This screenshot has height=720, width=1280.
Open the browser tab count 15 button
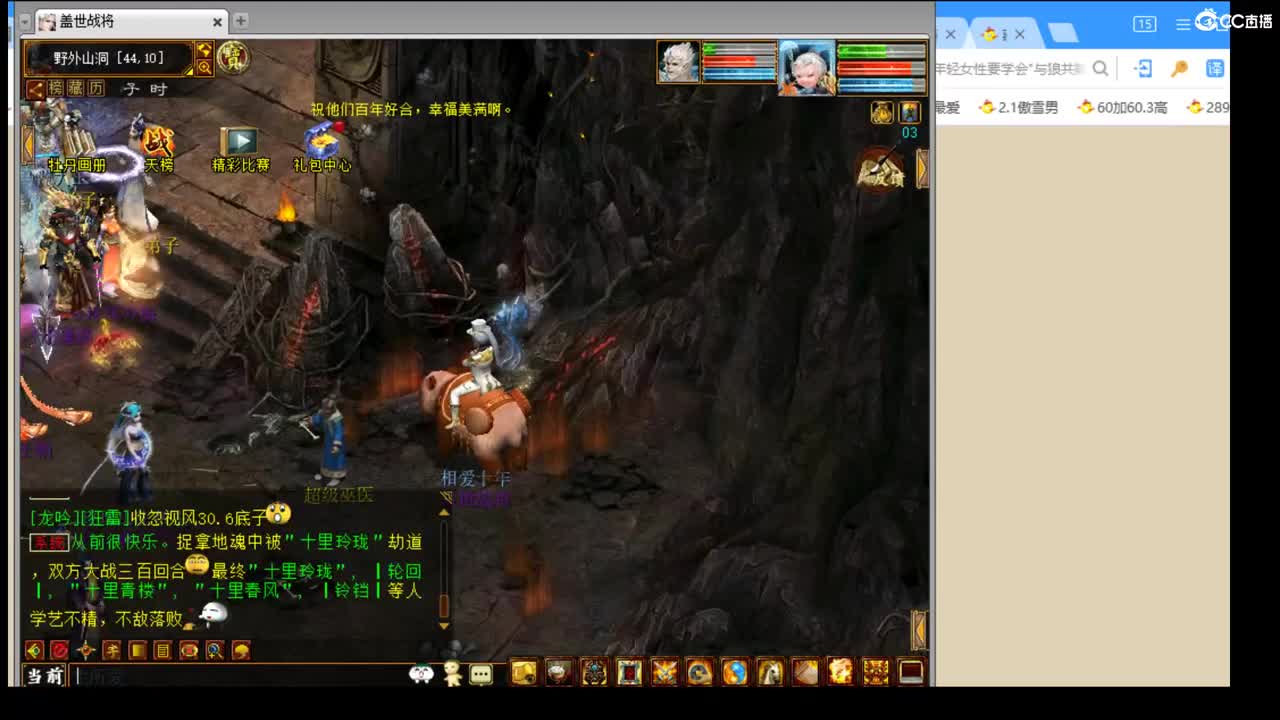click(x=1145, y=24)
